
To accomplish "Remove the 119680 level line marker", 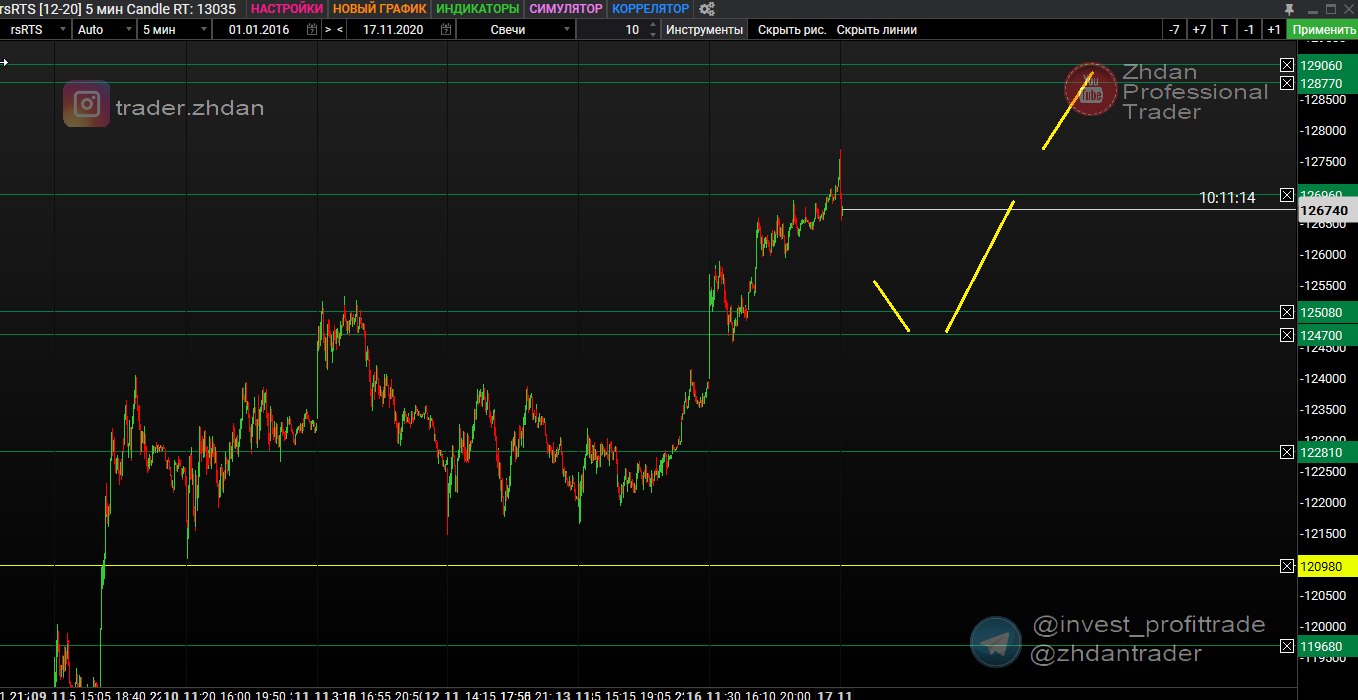I will coord(1287,647).
